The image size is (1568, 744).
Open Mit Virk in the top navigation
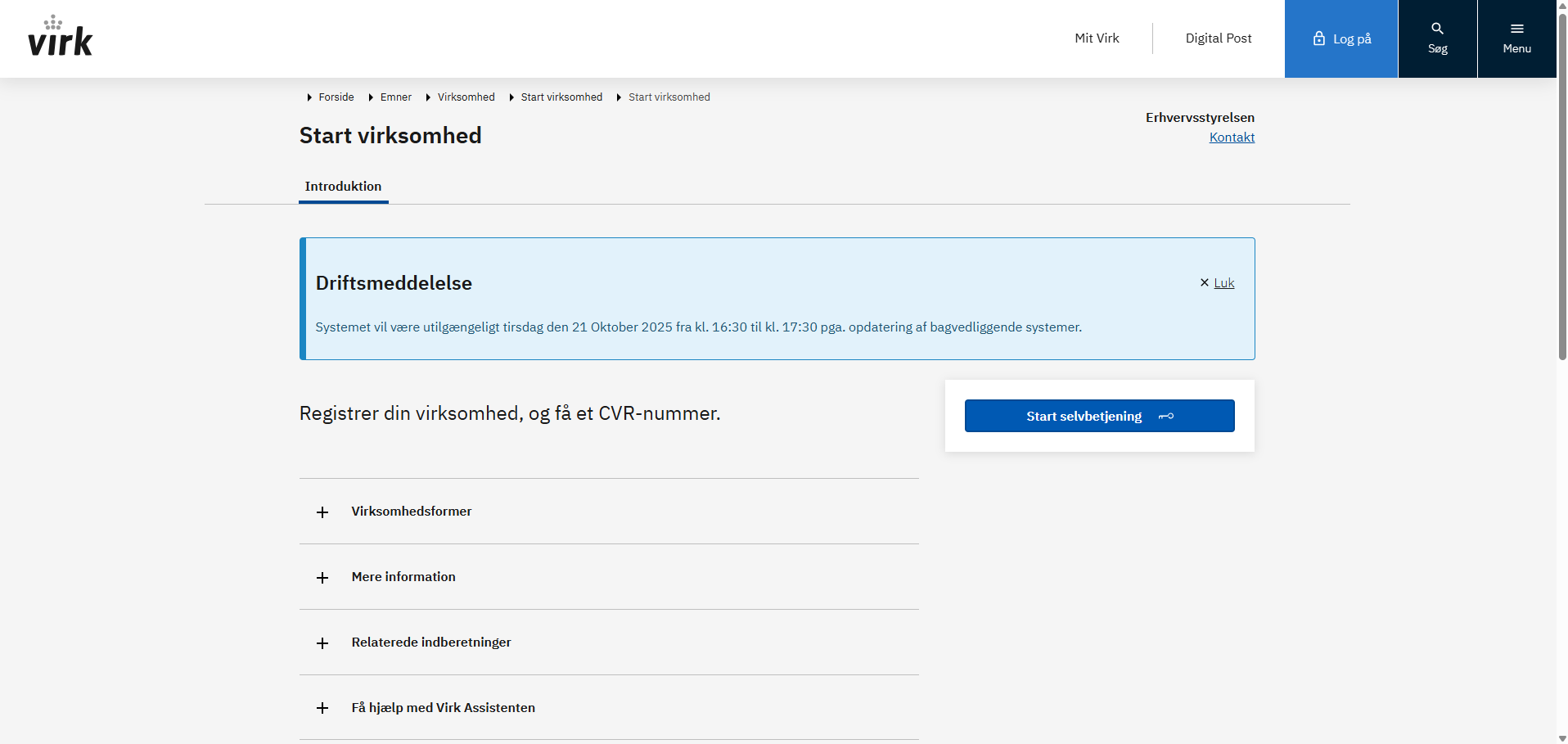1097,38
